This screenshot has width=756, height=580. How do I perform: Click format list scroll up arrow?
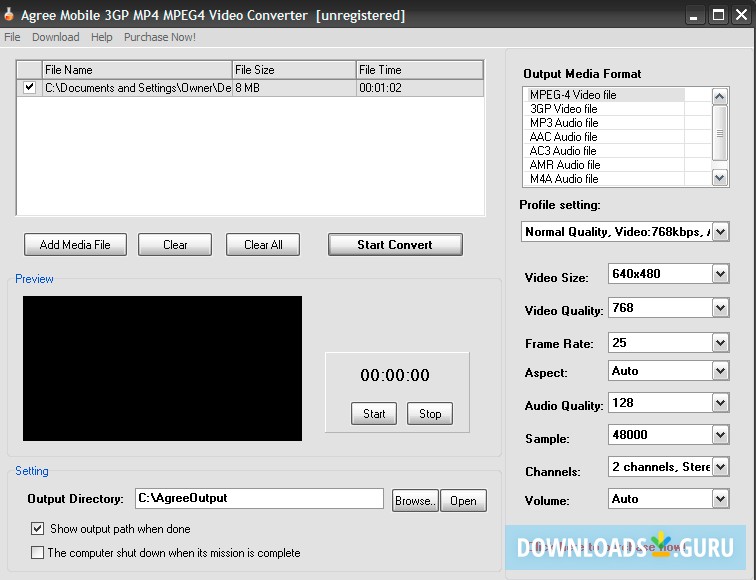click(719, 96)
